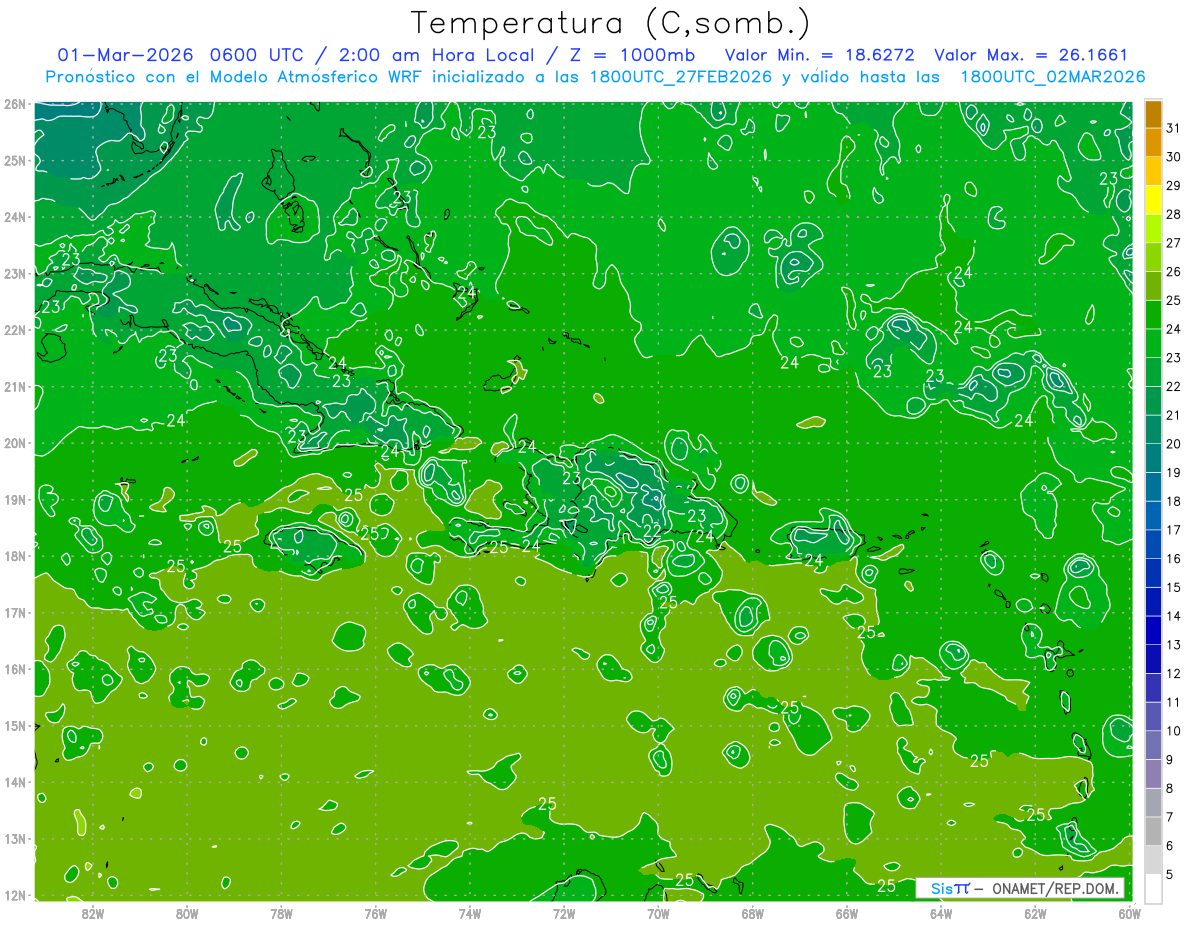Click the "20N" latitude axis label
This screenshot has width=1200, height=927.
[14, 443]
